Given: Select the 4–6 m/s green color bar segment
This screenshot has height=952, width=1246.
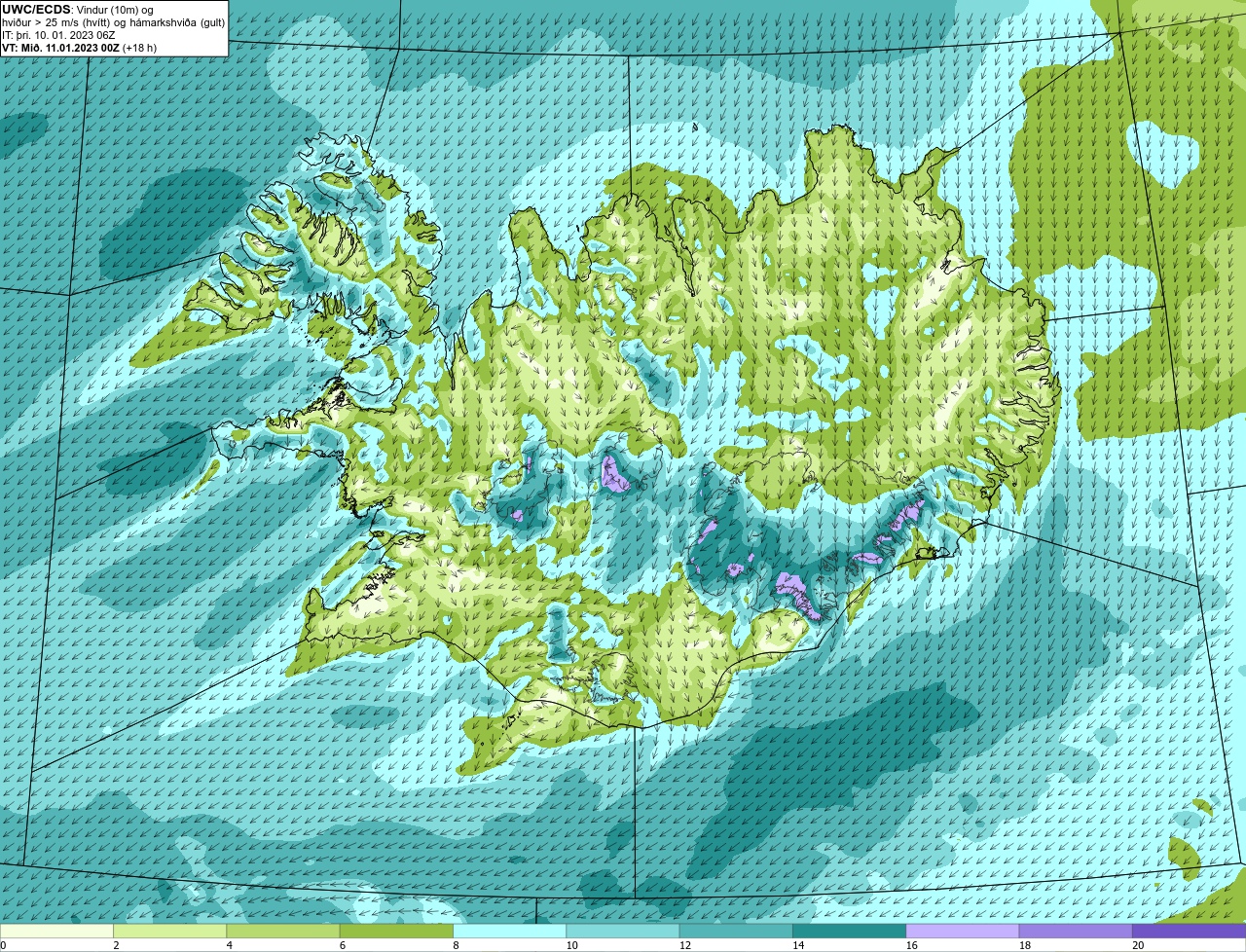Looking at the screenshot, I should 283,931.
